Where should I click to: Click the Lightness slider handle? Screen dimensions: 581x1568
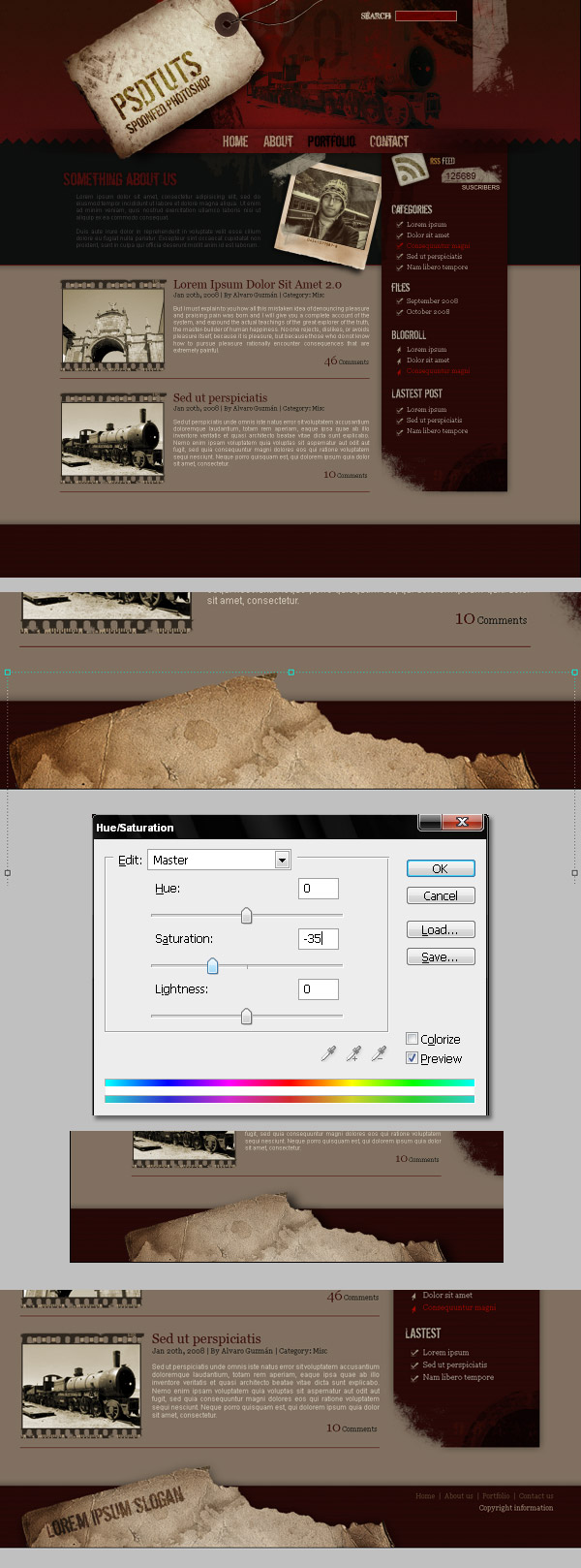coord(246,1017)
